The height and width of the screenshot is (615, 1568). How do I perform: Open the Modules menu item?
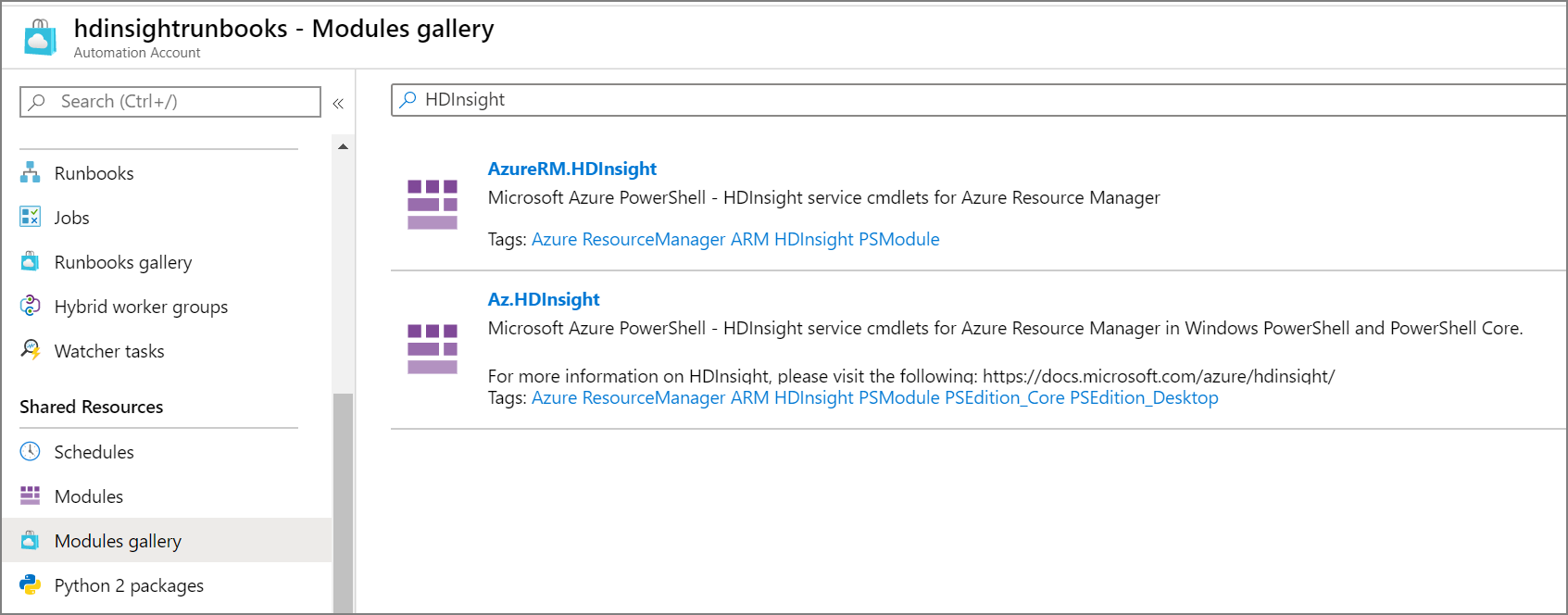click(89, 496)
